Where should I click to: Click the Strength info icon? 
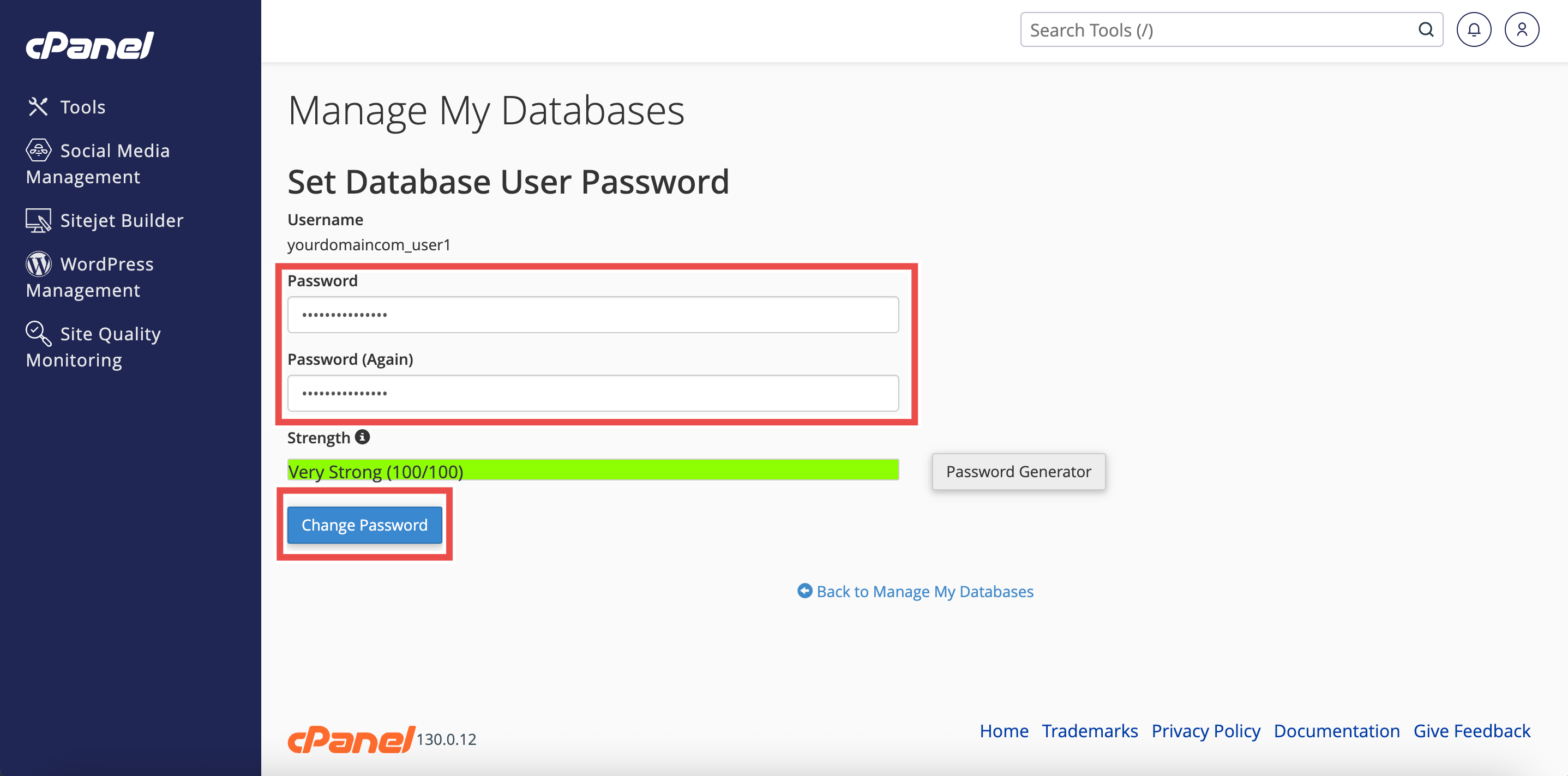362,437
